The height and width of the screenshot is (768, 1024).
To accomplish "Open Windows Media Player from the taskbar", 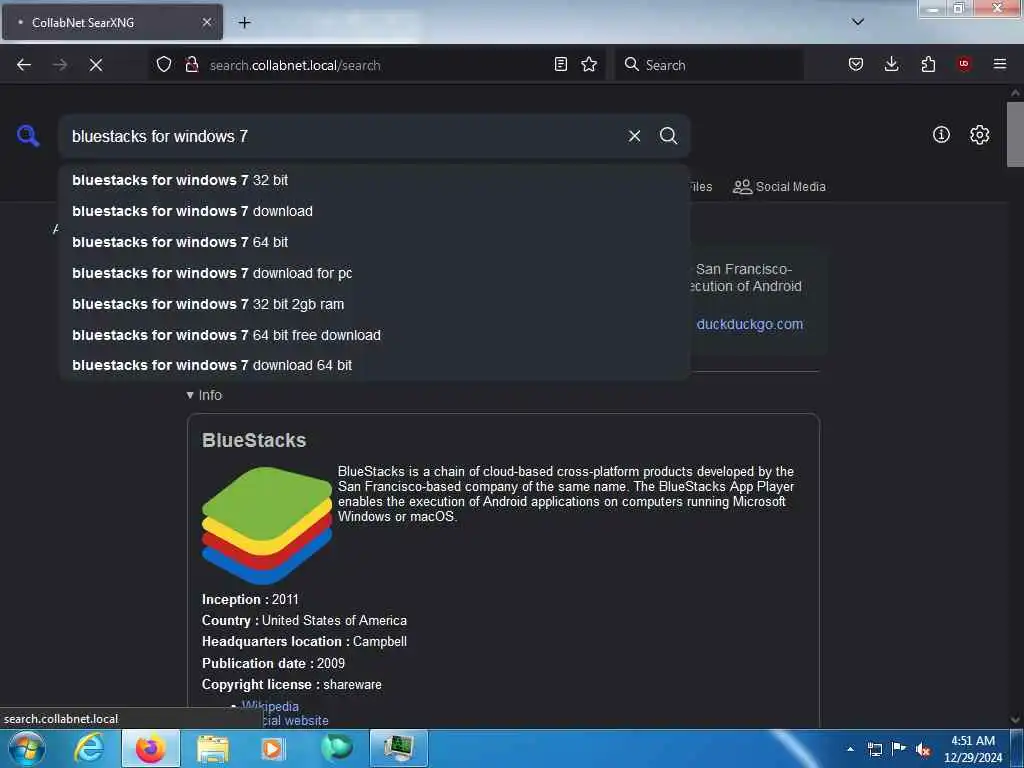I will point(272,748).
